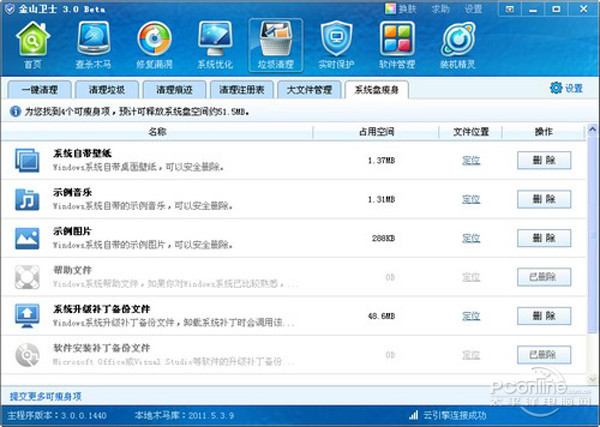Screen dimensions: 600x427
Task: Delete 系统自带壁纸 with 删除 button
Action: (x=544, y=160)
